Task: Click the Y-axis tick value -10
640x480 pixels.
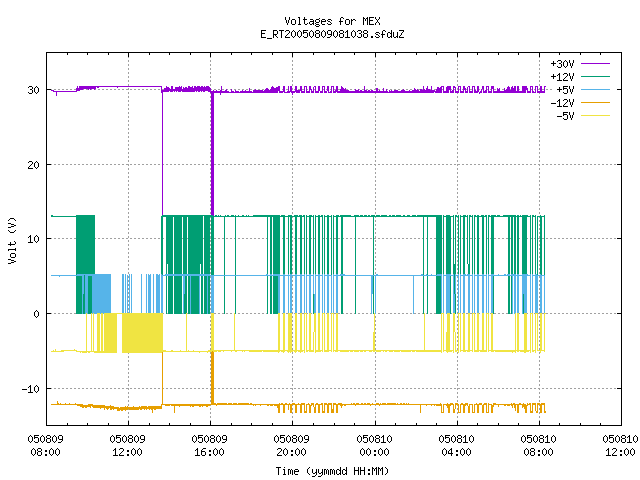Action: (31, 389)
